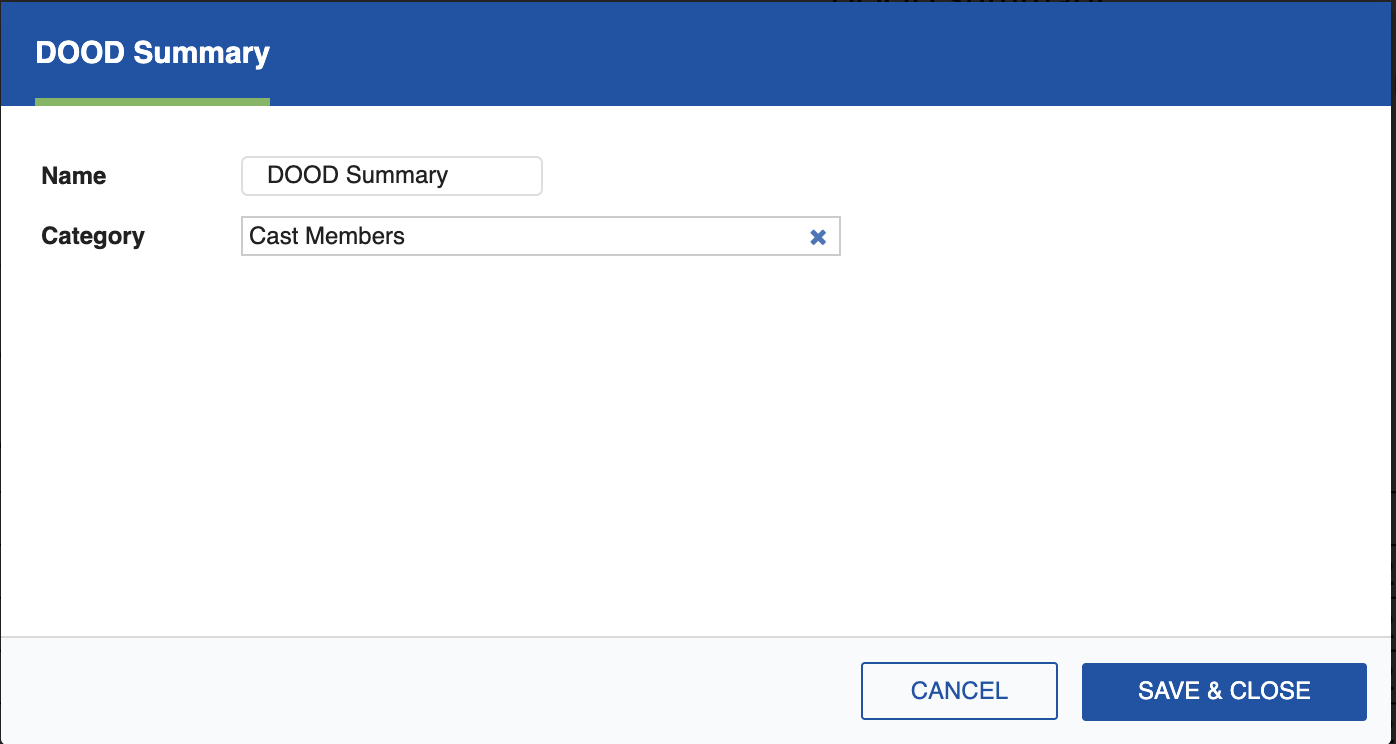Image resolution: width=1396 pixels, height=744 pixels.
Task: Click the footer bar containing the buttons
Action: tap(400, 690)
